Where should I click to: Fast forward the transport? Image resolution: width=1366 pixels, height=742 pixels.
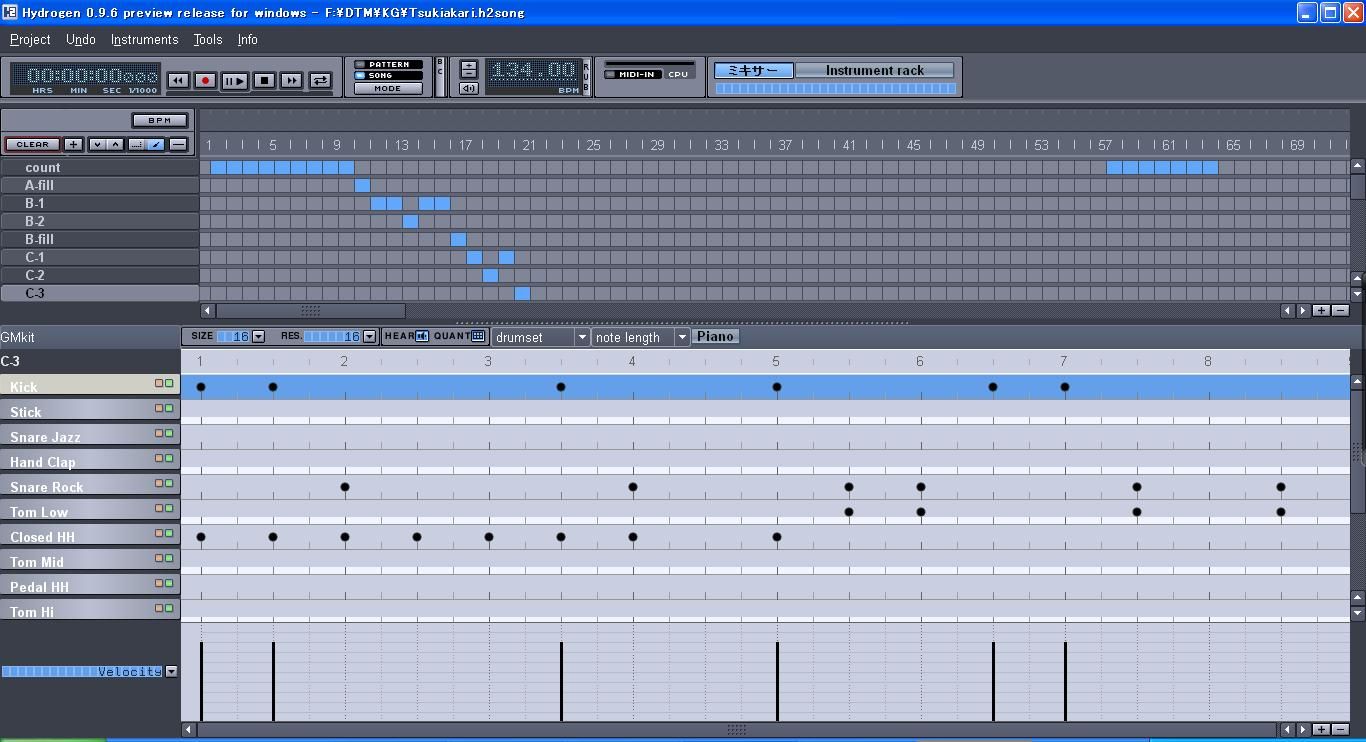[x=292, y=80]
